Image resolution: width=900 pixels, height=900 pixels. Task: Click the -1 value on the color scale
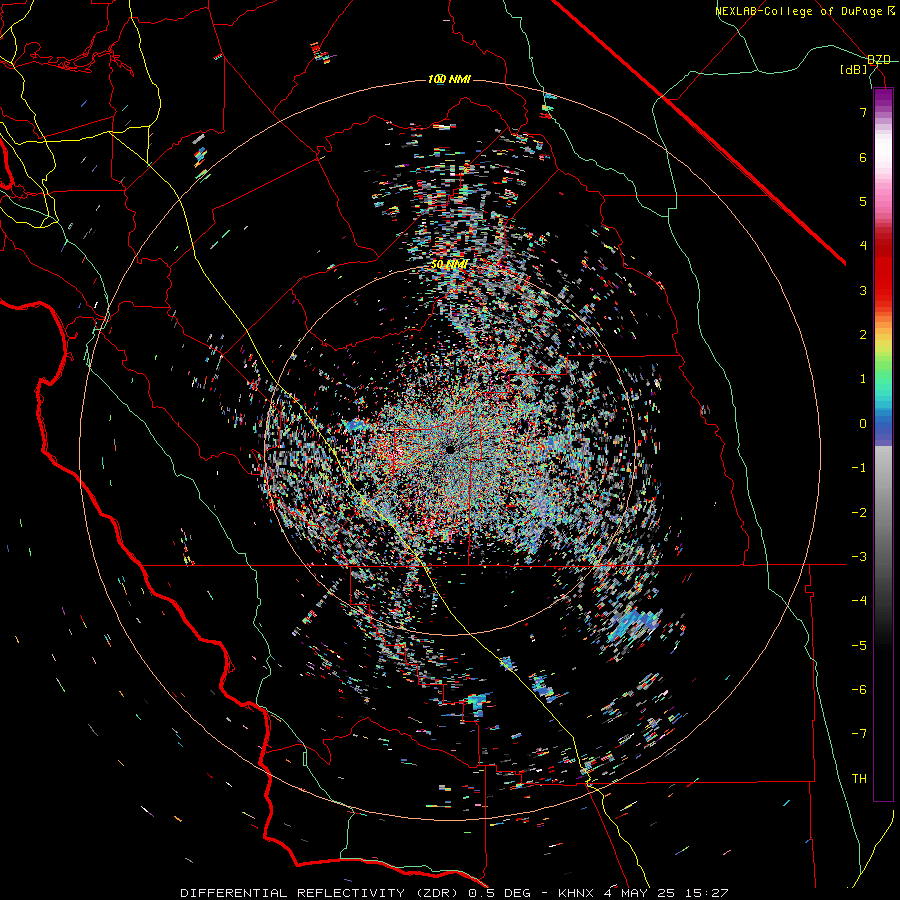(x=859, y=468)
